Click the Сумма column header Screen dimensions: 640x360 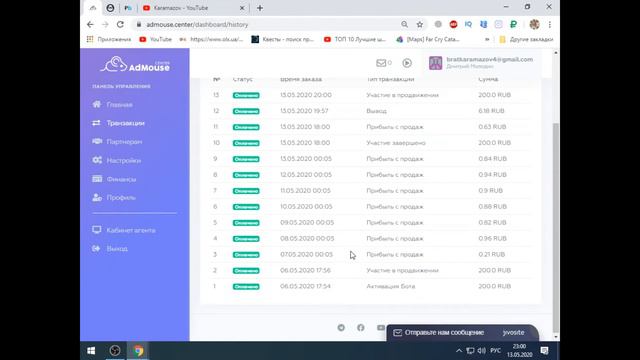(x=488, y=79)
